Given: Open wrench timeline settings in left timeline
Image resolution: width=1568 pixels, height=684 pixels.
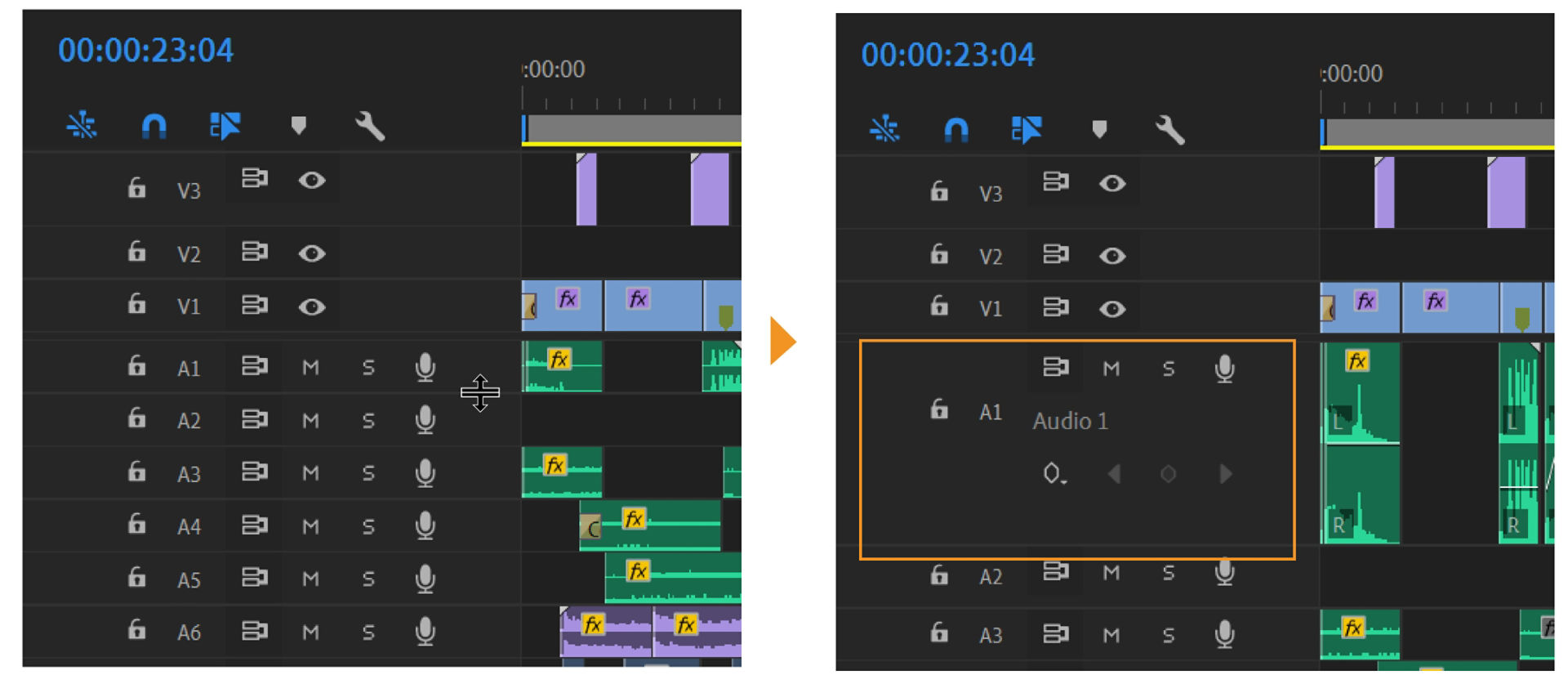Looking at the screenshot, I should point(369,126).
